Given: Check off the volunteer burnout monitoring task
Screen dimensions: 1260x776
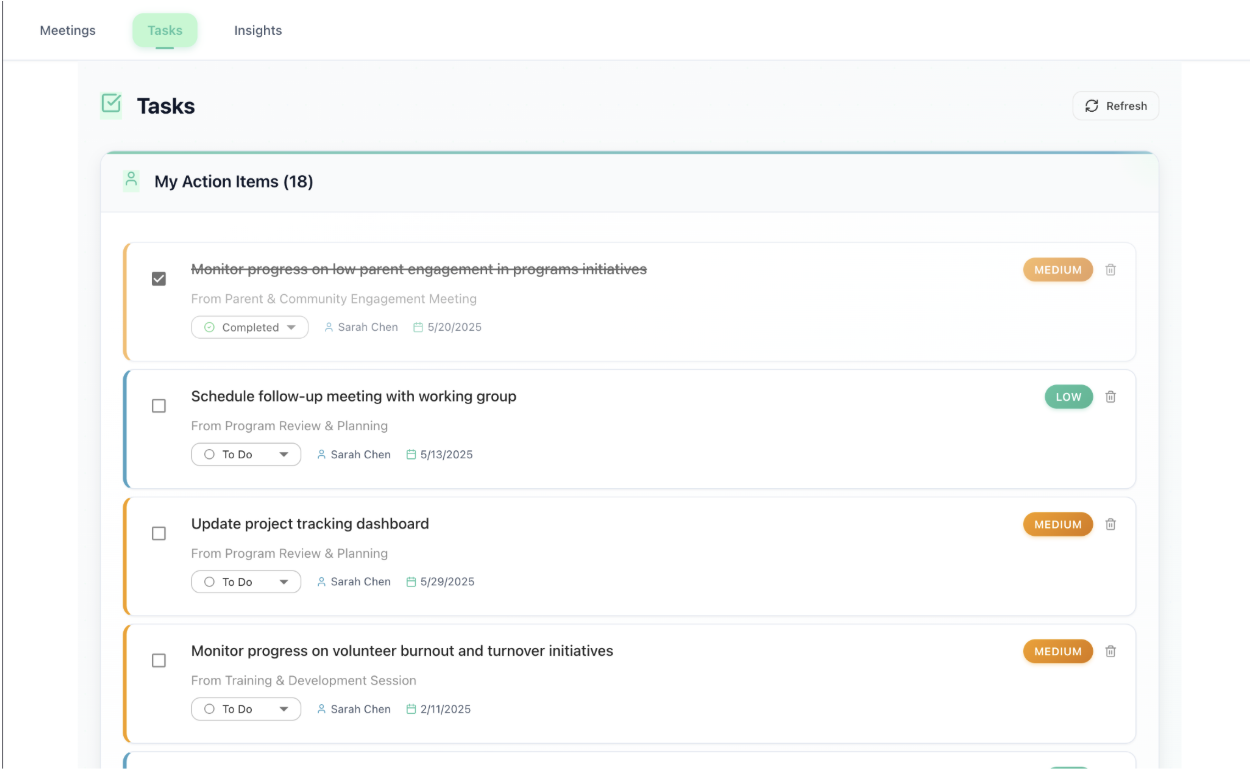Looking at the screenshot, I should click(x=159, y=660).
